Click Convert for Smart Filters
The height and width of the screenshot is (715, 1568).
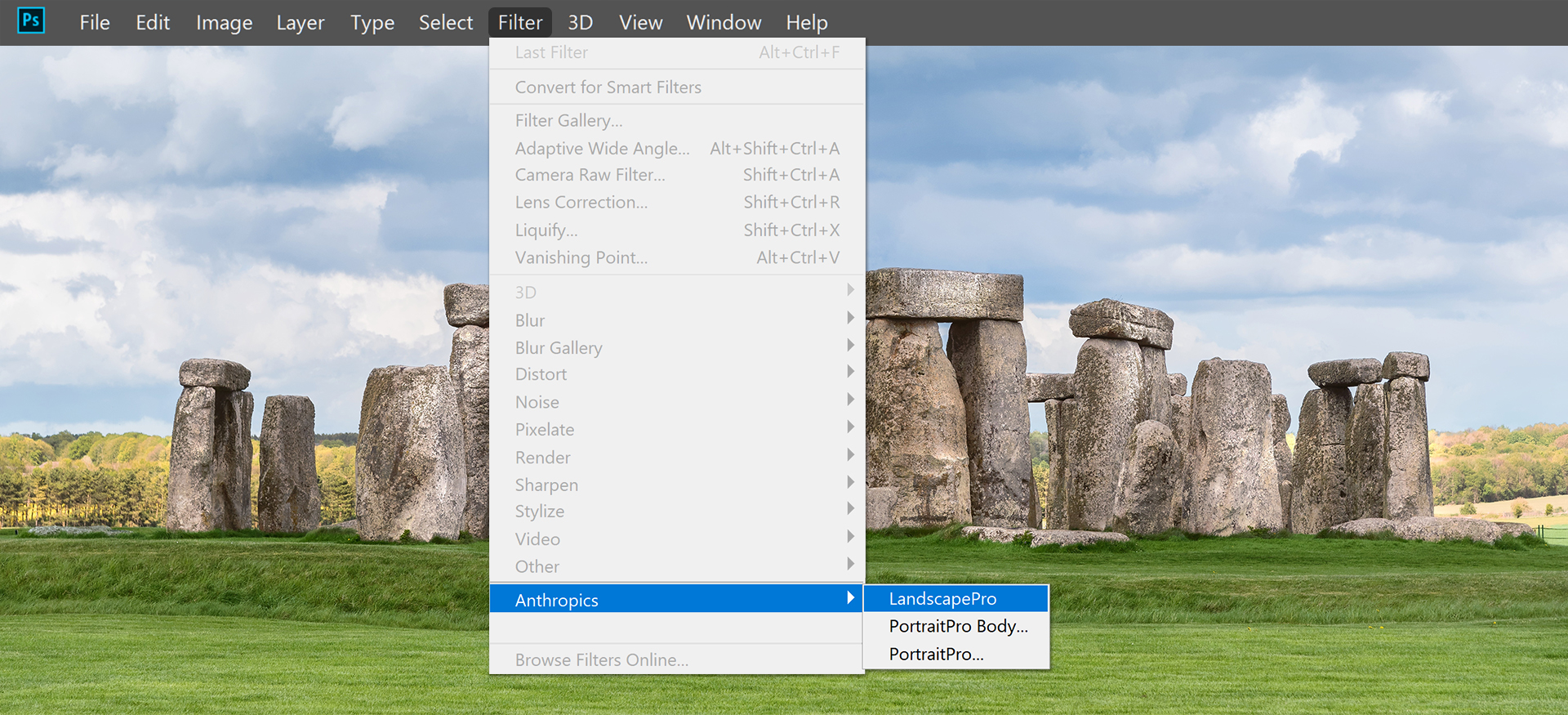(608, 87)
